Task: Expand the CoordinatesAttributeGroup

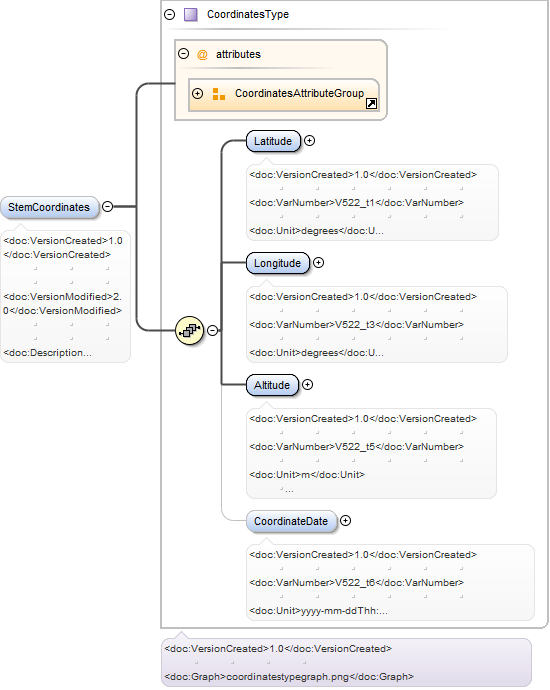Action: point(198,93)
